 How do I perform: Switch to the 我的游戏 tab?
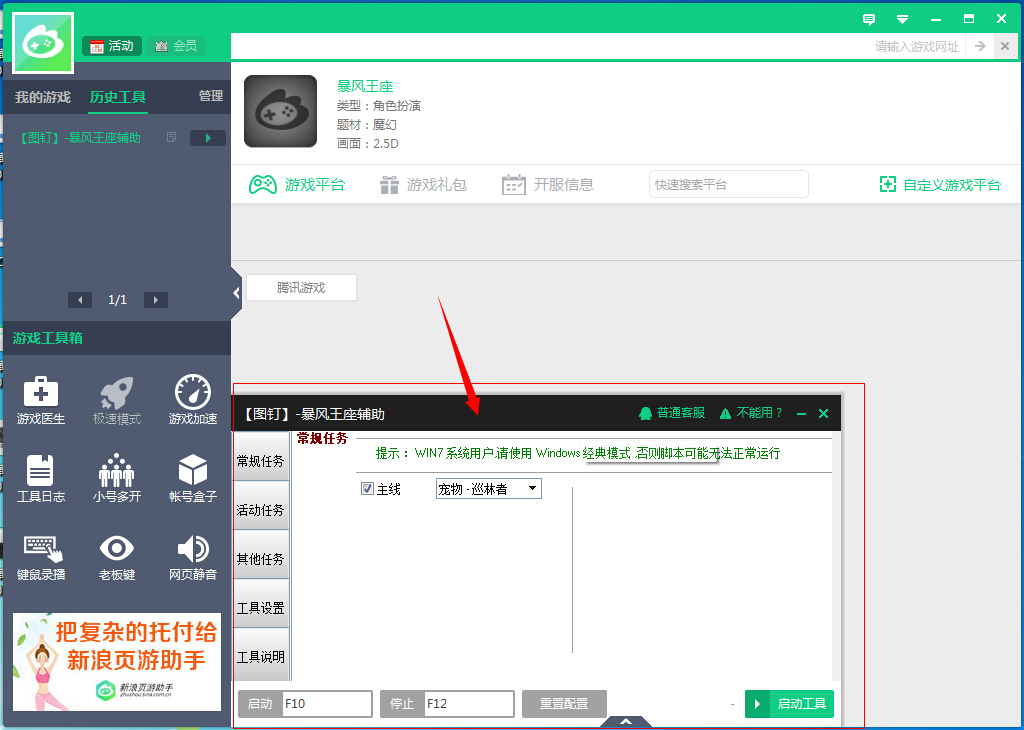pyautogui.click(x=43, y=97)
